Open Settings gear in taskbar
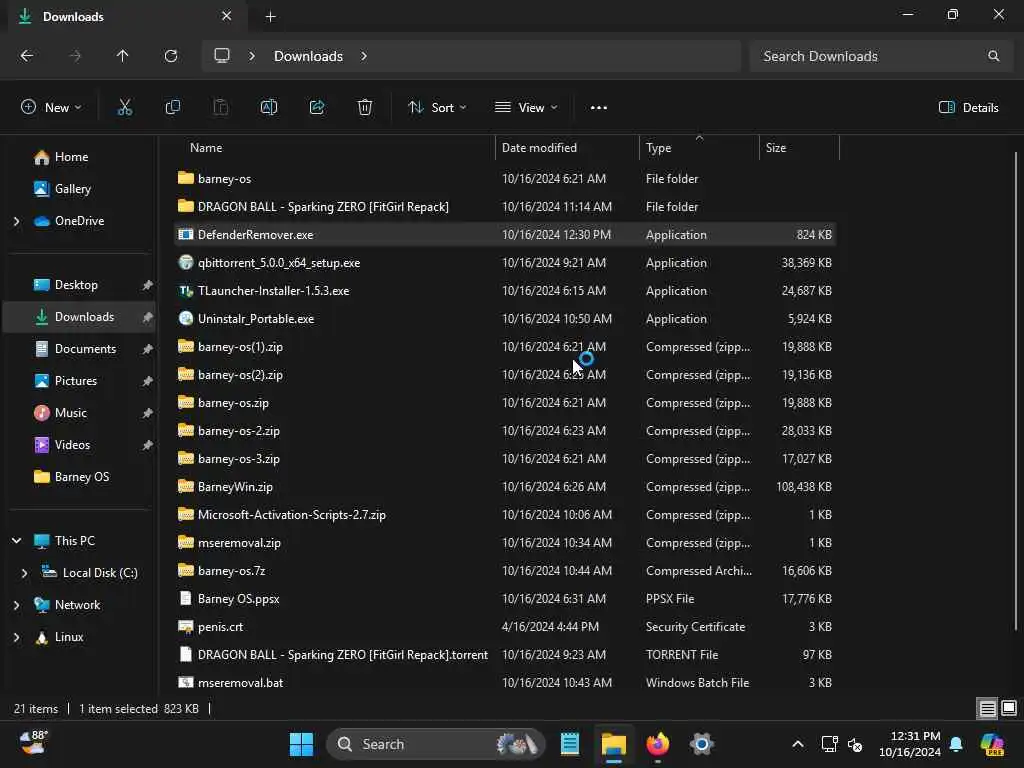 [701, 744]
